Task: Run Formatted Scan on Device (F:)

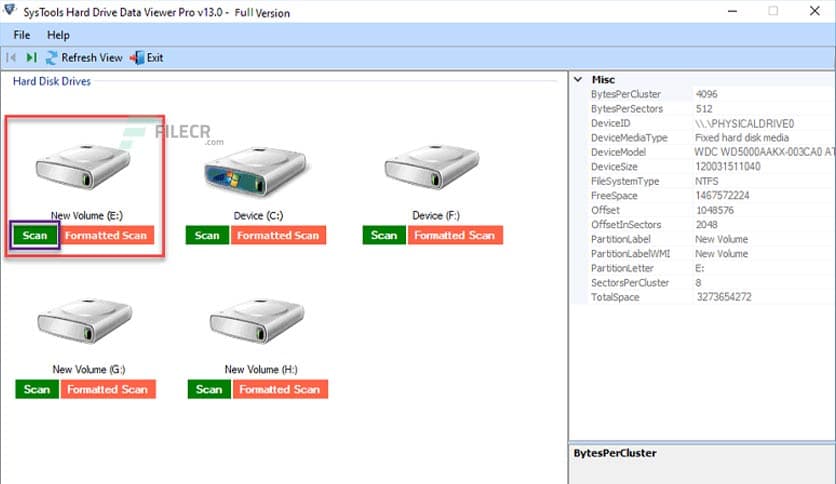Action: click(x=455, y=235)
